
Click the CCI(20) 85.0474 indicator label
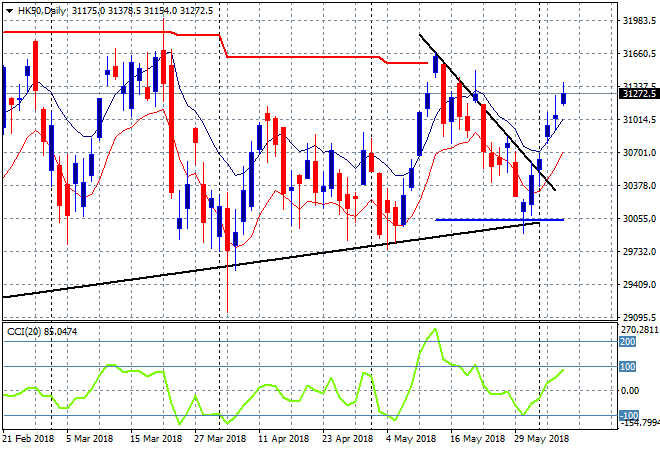[x=42, y=332]
